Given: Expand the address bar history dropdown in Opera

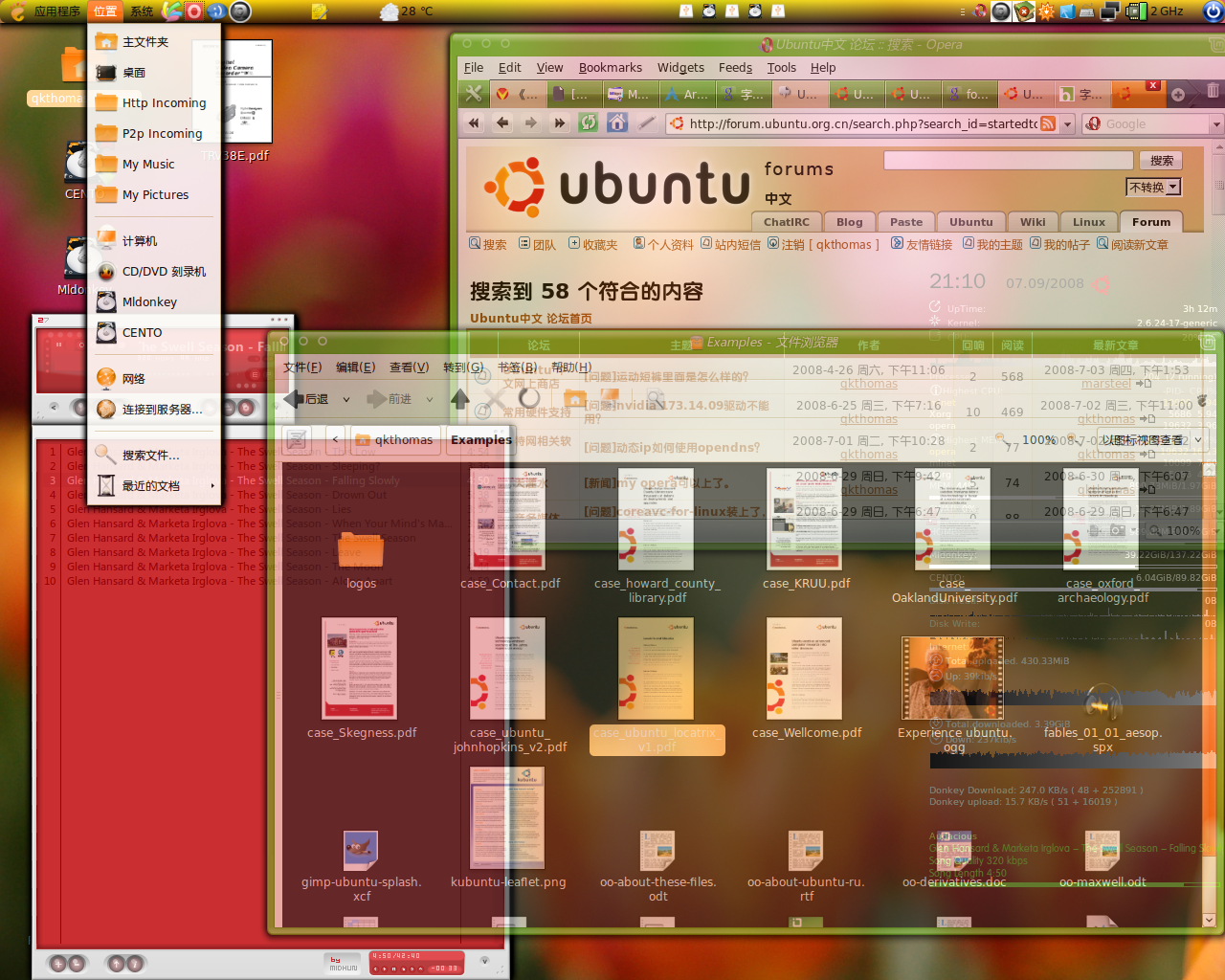Looking at the screenshot, I should coord(1068,124).
